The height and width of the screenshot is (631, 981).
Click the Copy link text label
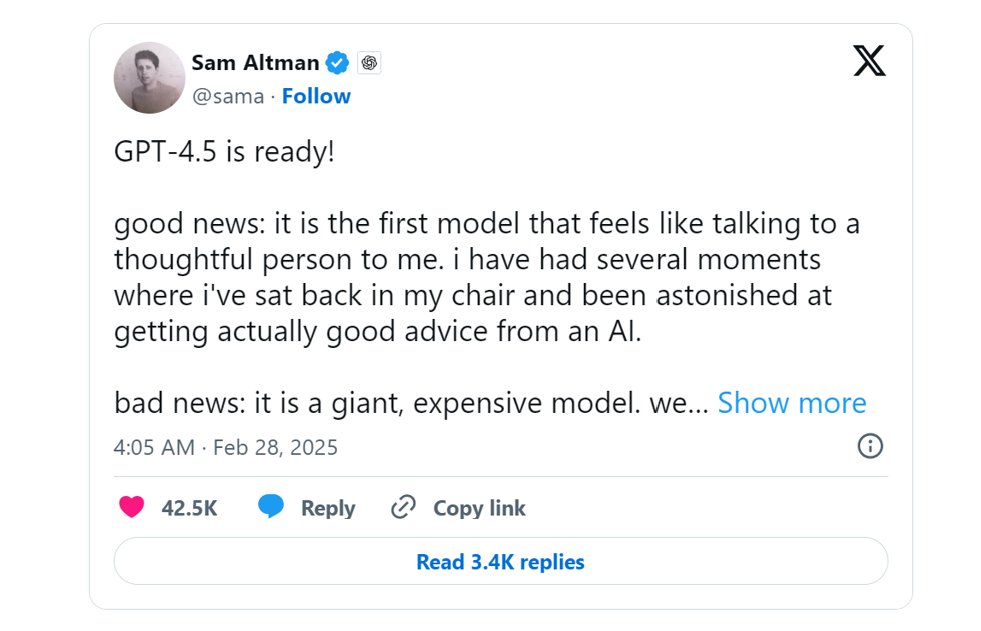(x=479, y=508)
